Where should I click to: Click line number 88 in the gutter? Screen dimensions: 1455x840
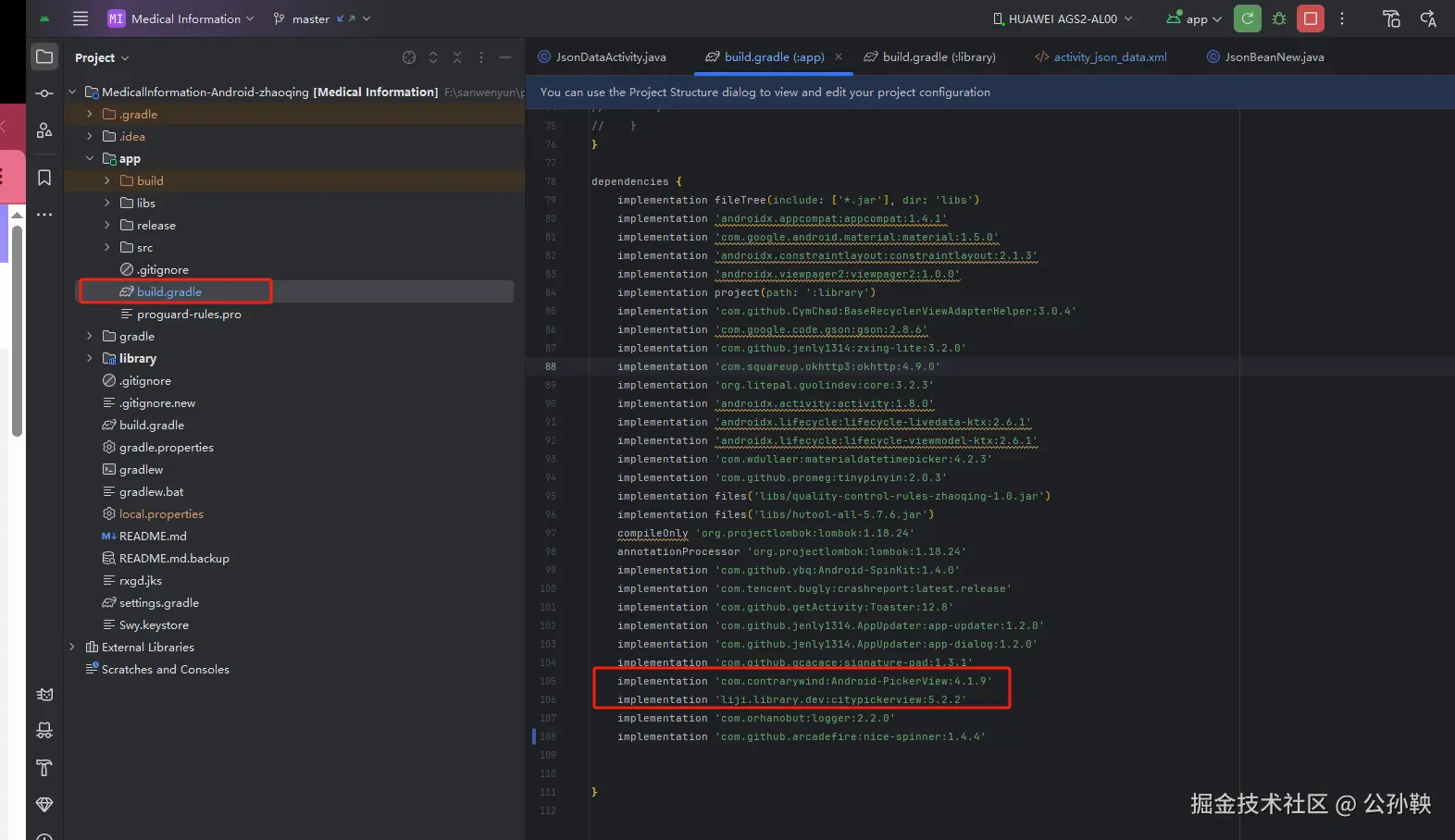[551, 366]
